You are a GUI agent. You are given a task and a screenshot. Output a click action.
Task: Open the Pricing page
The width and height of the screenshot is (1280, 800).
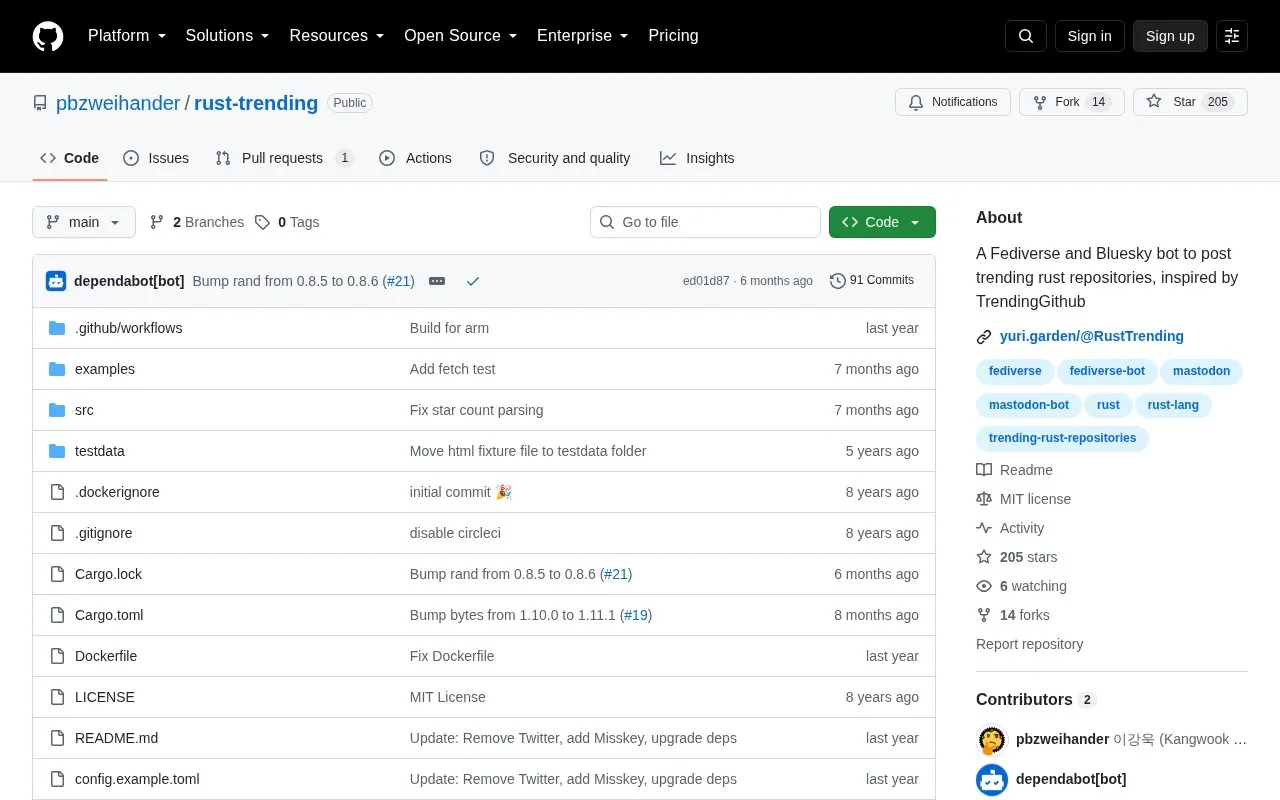click(673, 36)
